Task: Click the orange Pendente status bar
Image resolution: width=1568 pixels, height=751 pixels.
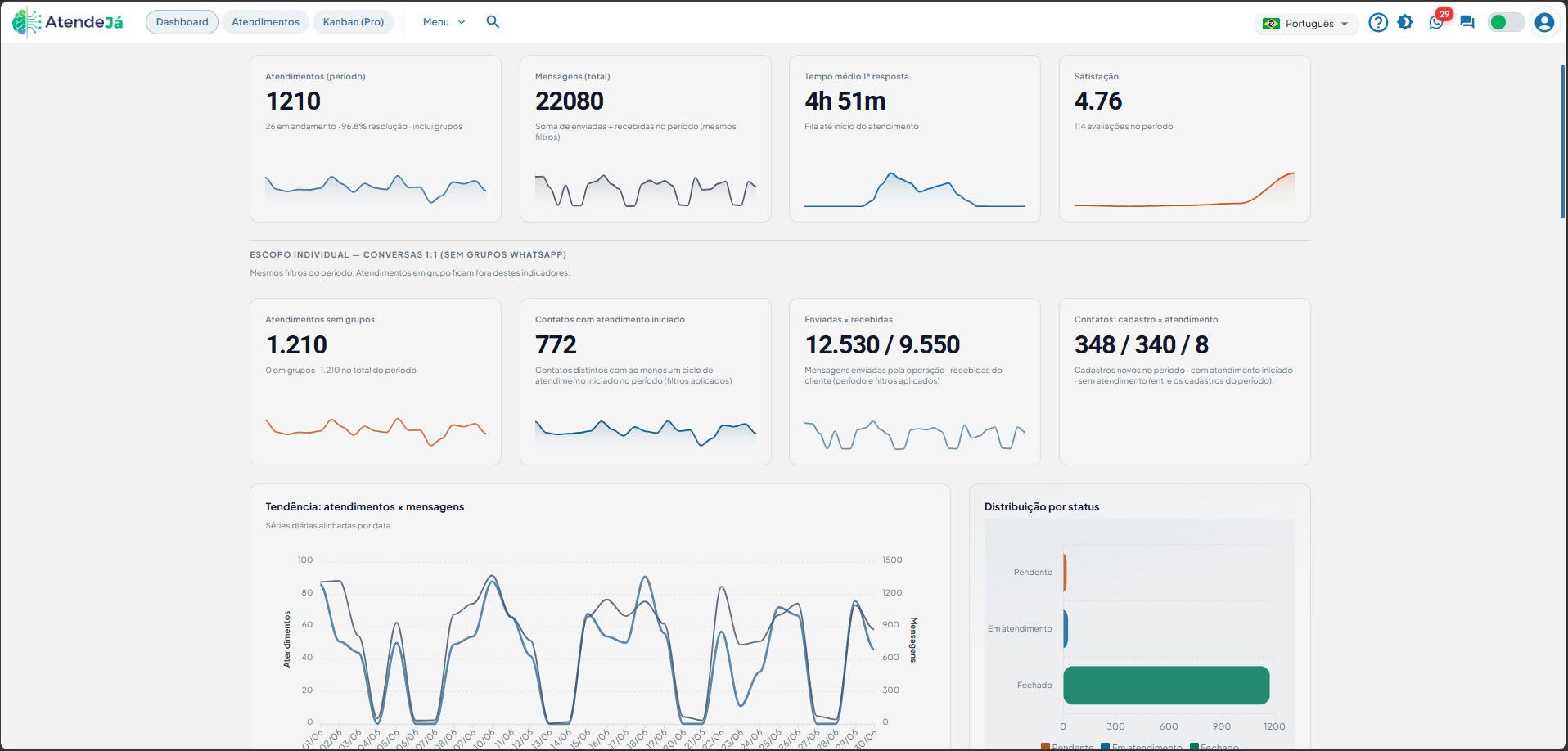Action: [x=1065, y=572]
